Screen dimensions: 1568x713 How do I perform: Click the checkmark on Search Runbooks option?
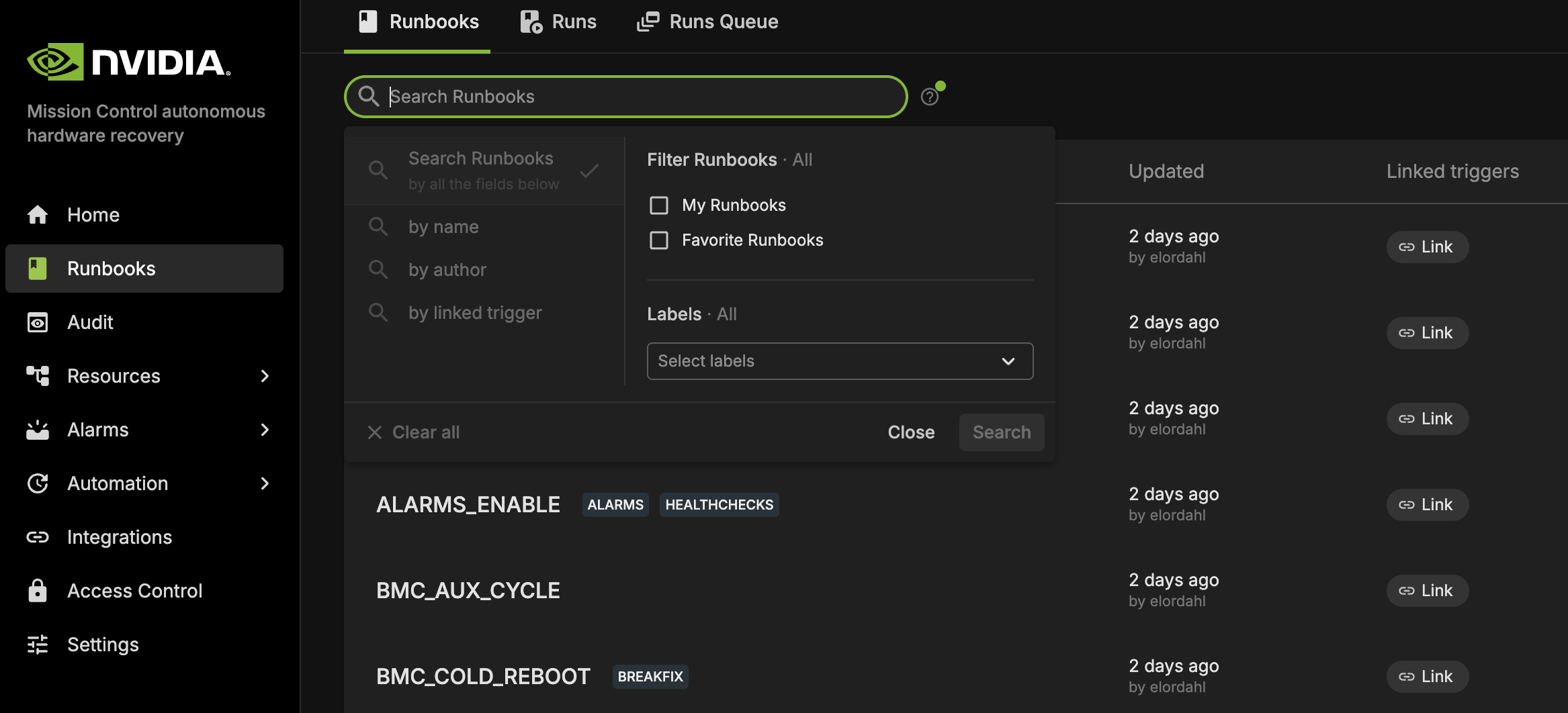[589, 171]
